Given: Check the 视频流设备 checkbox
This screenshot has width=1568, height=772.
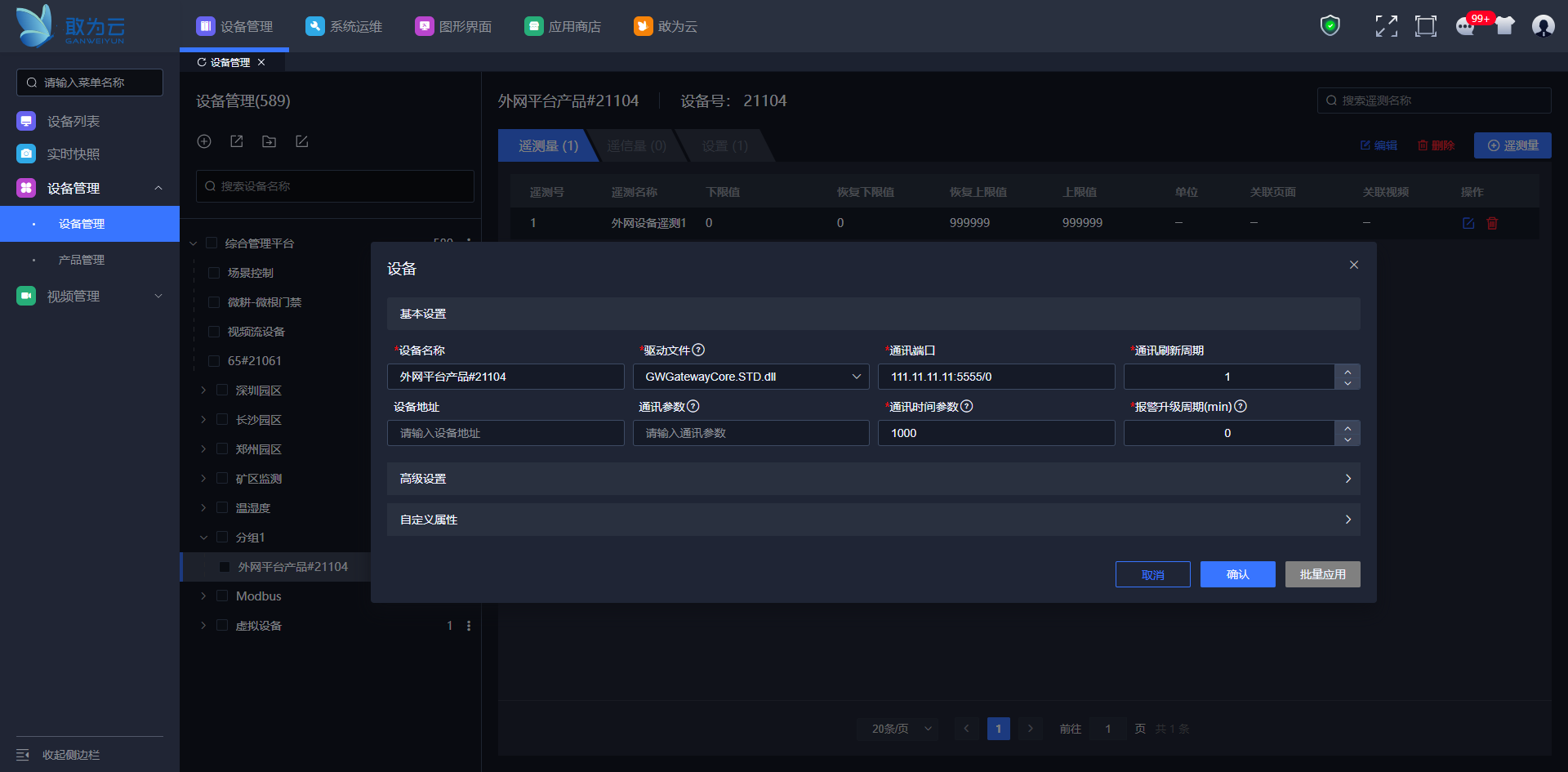Looking at the screenshot, I should click(x=214, y=332).
